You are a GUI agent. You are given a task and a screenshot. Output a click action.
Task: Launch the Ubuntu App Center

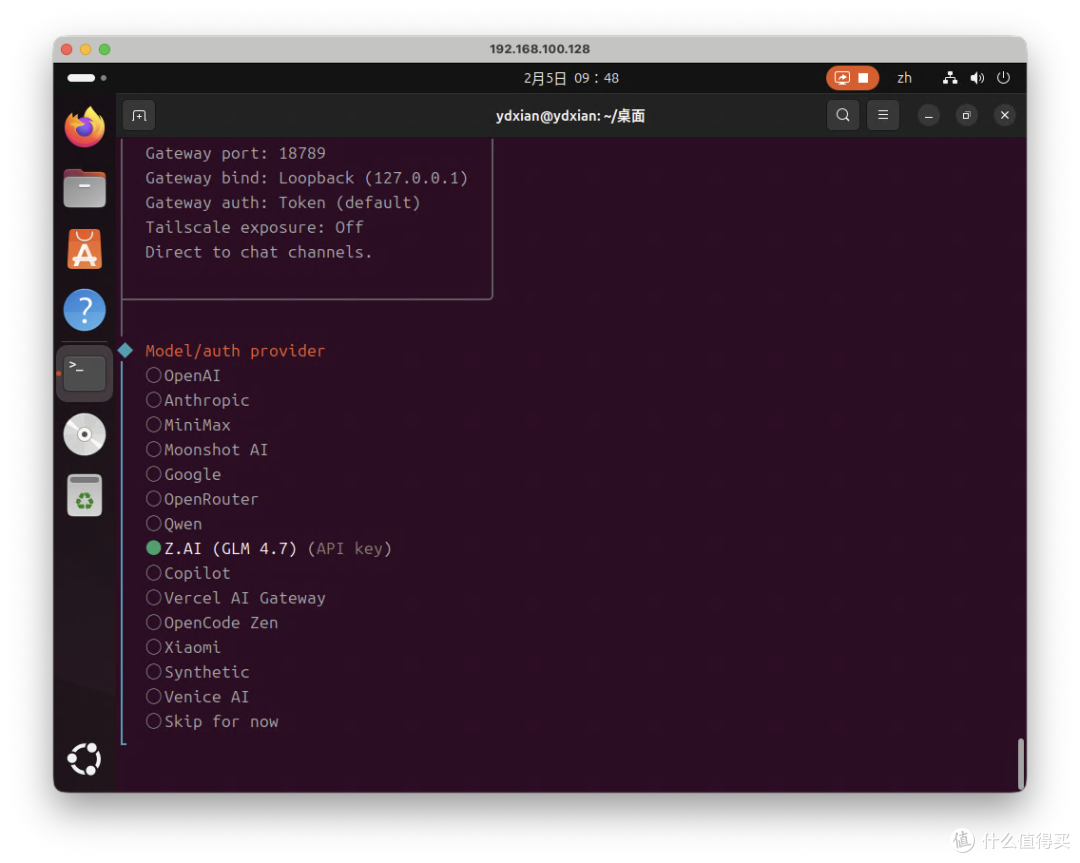click(x=85, y=249)
